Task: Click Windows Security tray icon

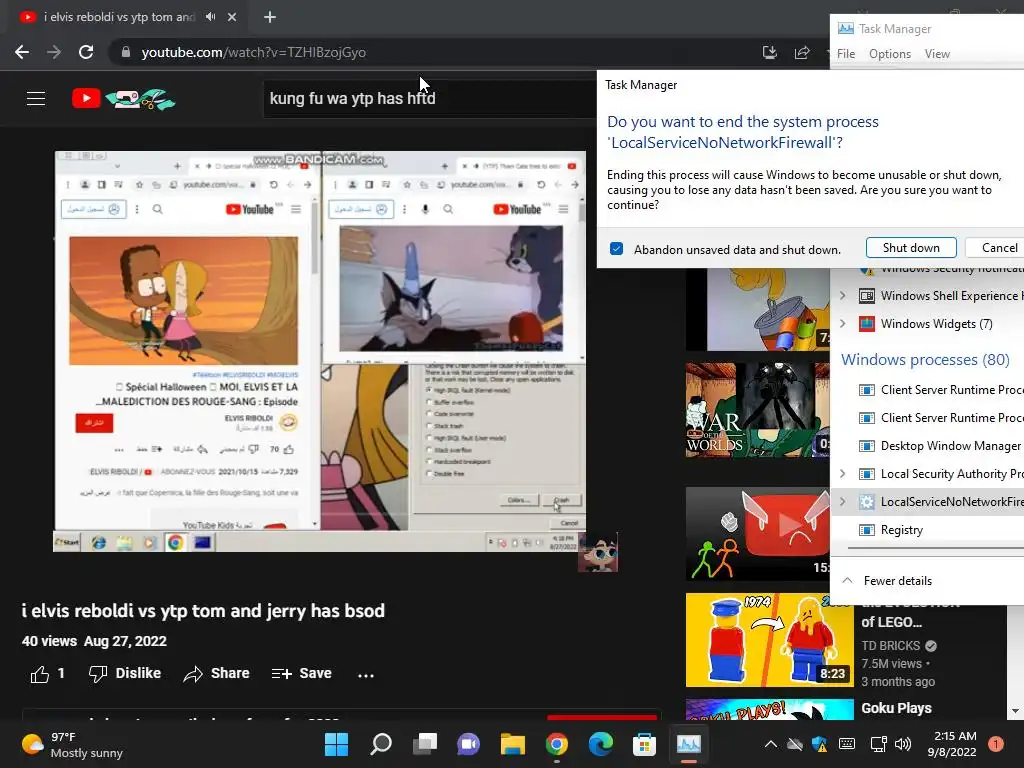Action: [x=820, y=744]
